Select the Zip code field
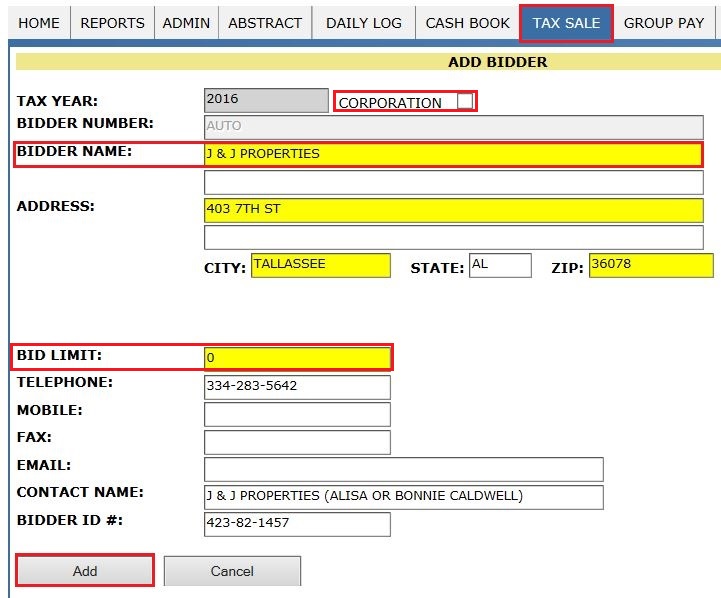 650,265
